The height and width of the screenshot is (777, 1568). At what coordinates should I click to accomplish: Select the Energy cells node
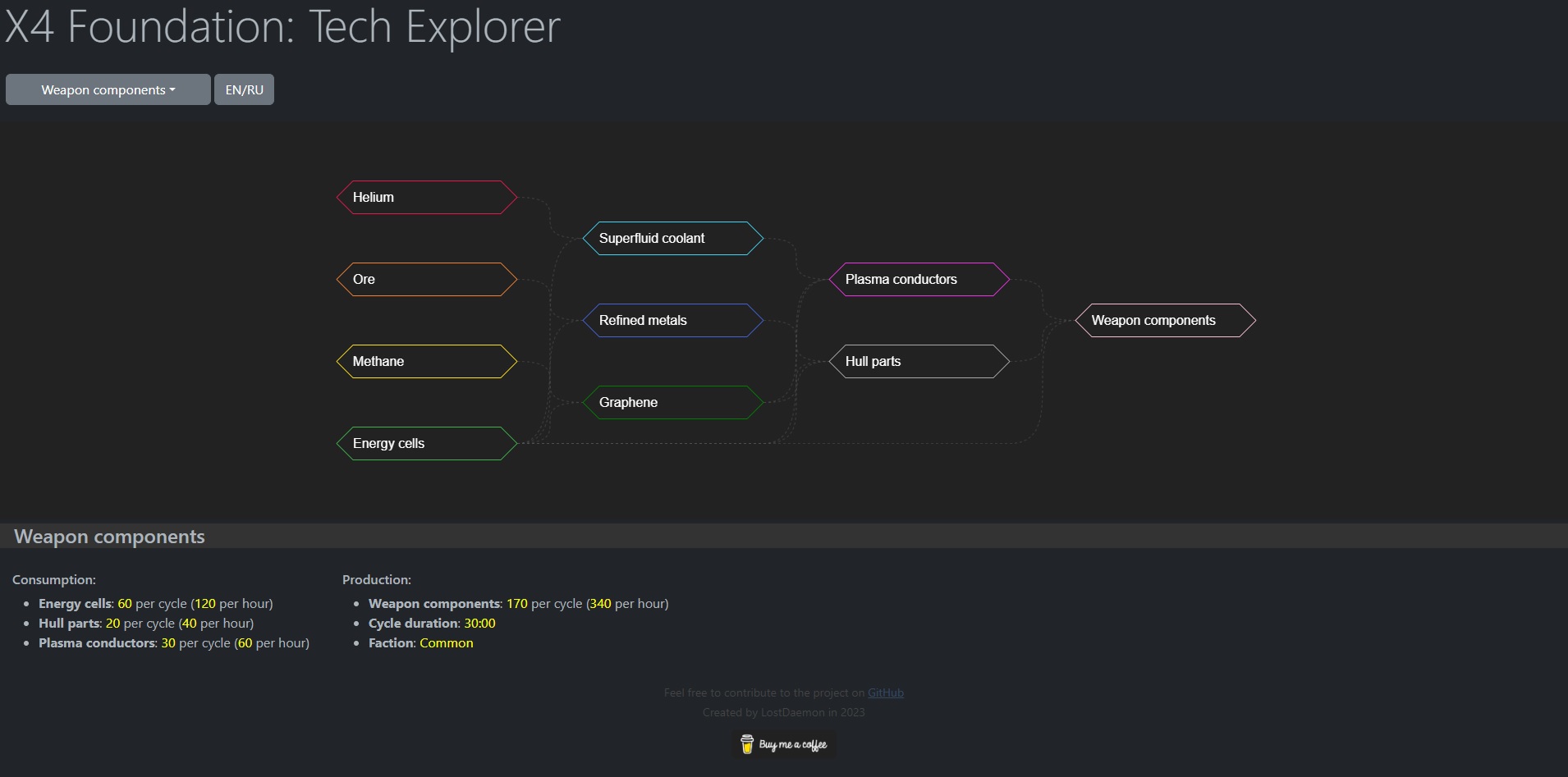pos(427,443)
